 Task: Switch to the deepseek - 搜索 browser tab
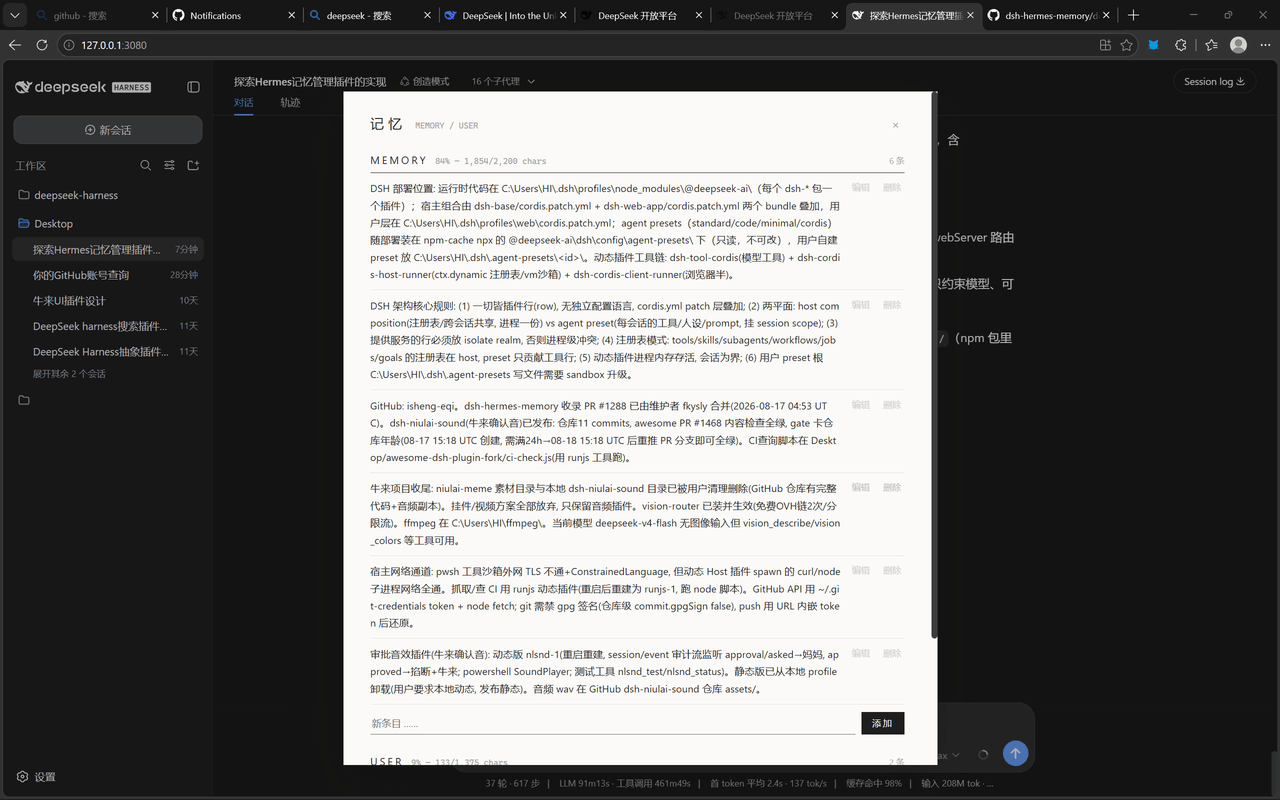tap(371, 16)
